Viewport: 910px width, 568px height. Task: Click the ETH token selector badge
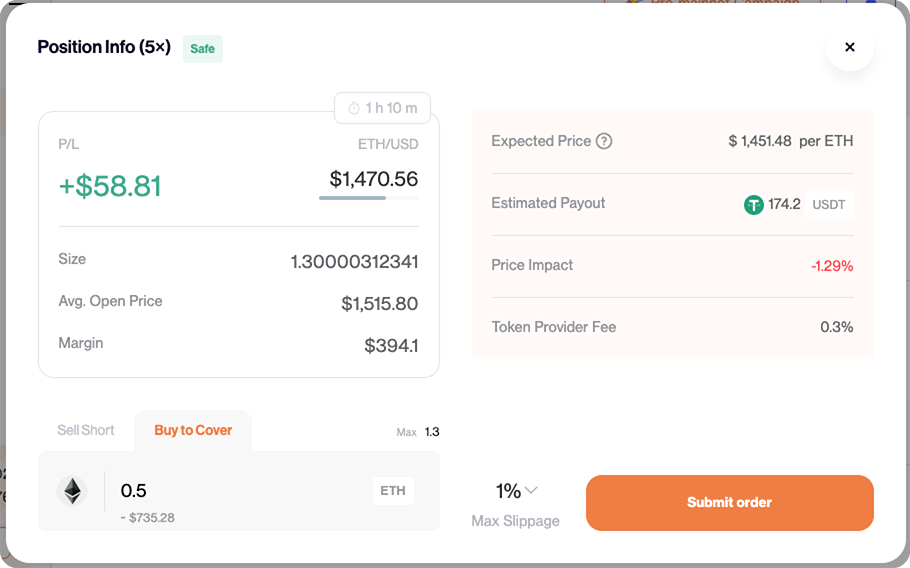point(393,491)
